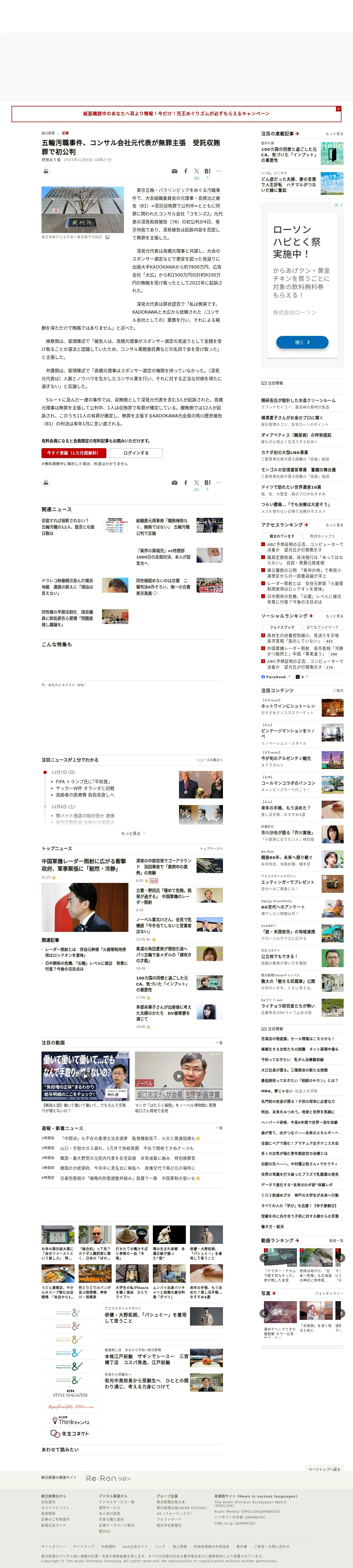353x1568 pixels.
Task: Open 動画一覧 link
Action: (x=336, y=1241)
